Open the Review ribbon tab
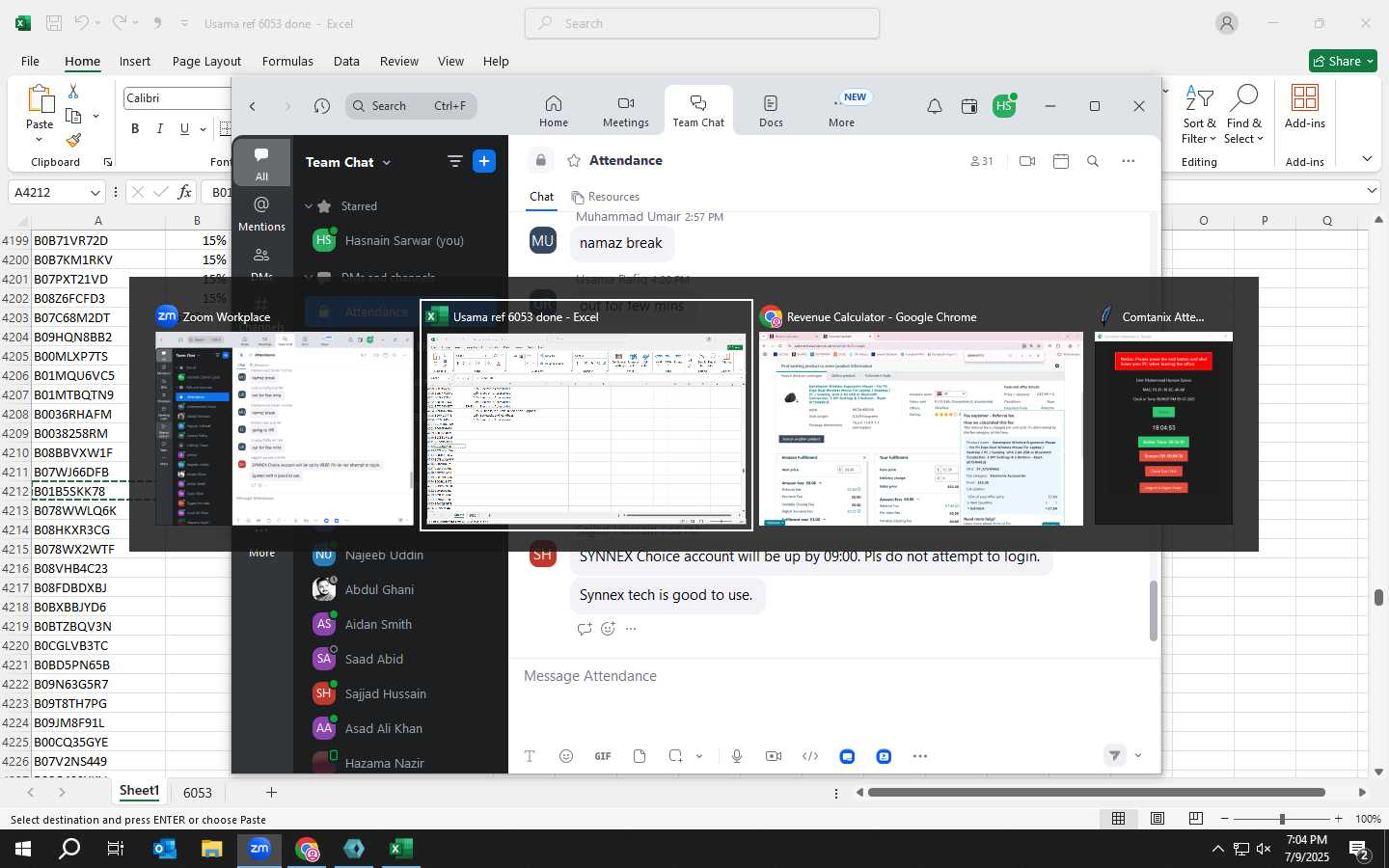The height and width of the screenshot is (868, 1389). (x=399, y=61)
